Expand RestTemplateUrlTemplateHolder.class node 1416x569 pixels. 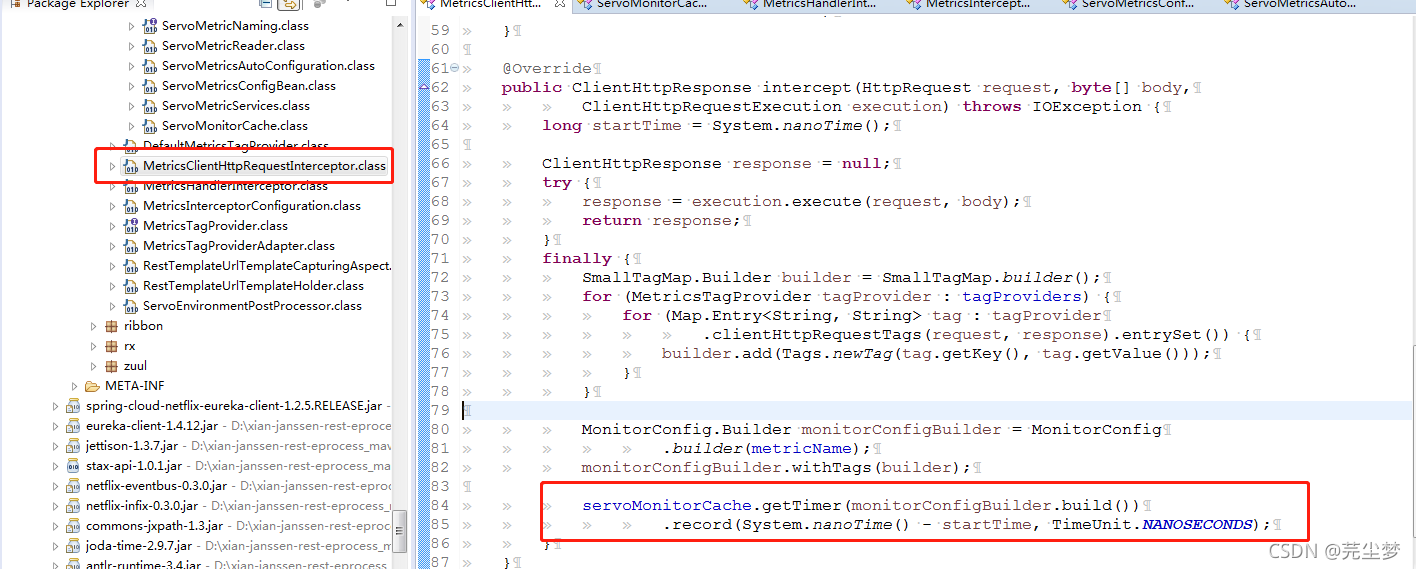(x=112, y=286)
